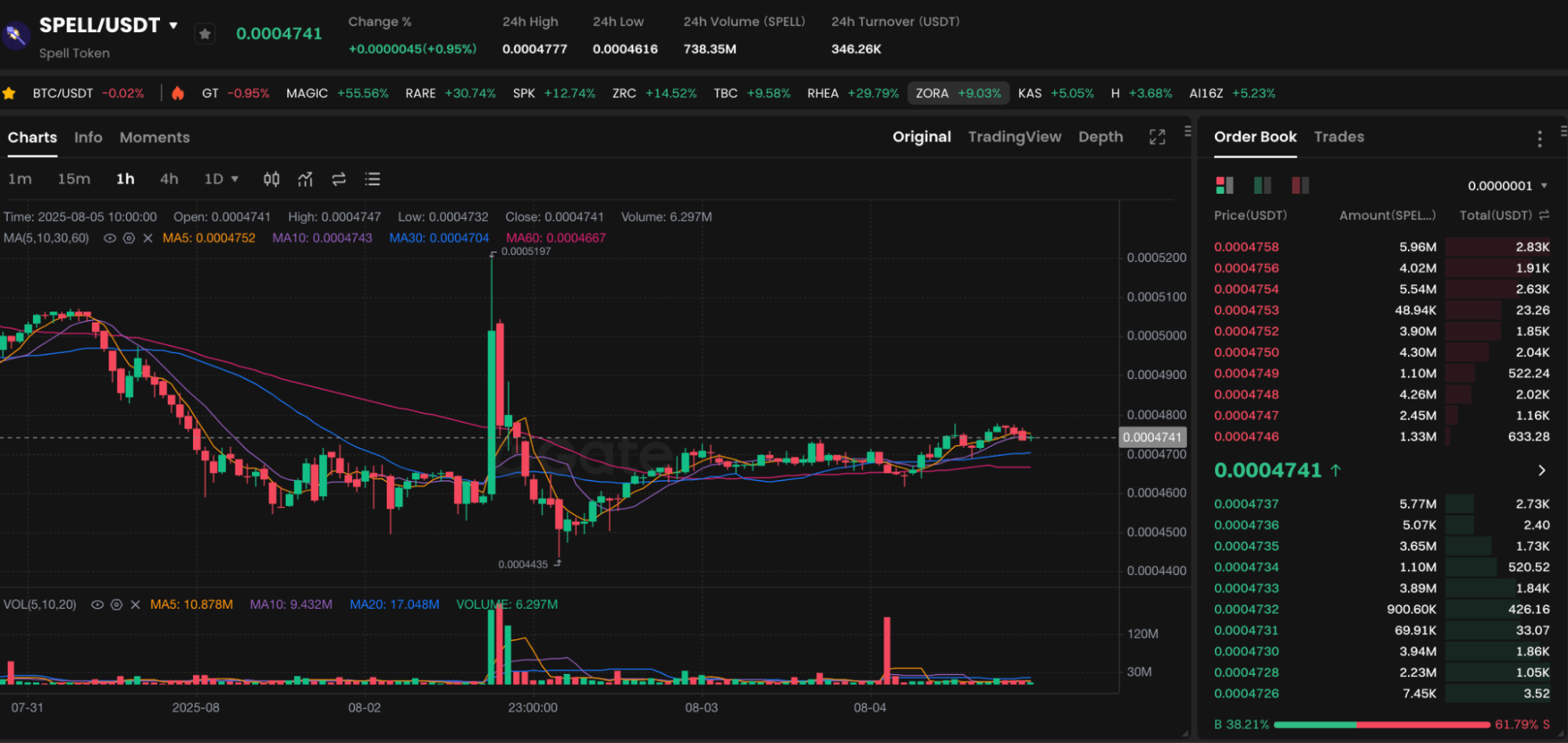Open the KAS ticker item
Screen dimensions: 1568x743
1056,93
